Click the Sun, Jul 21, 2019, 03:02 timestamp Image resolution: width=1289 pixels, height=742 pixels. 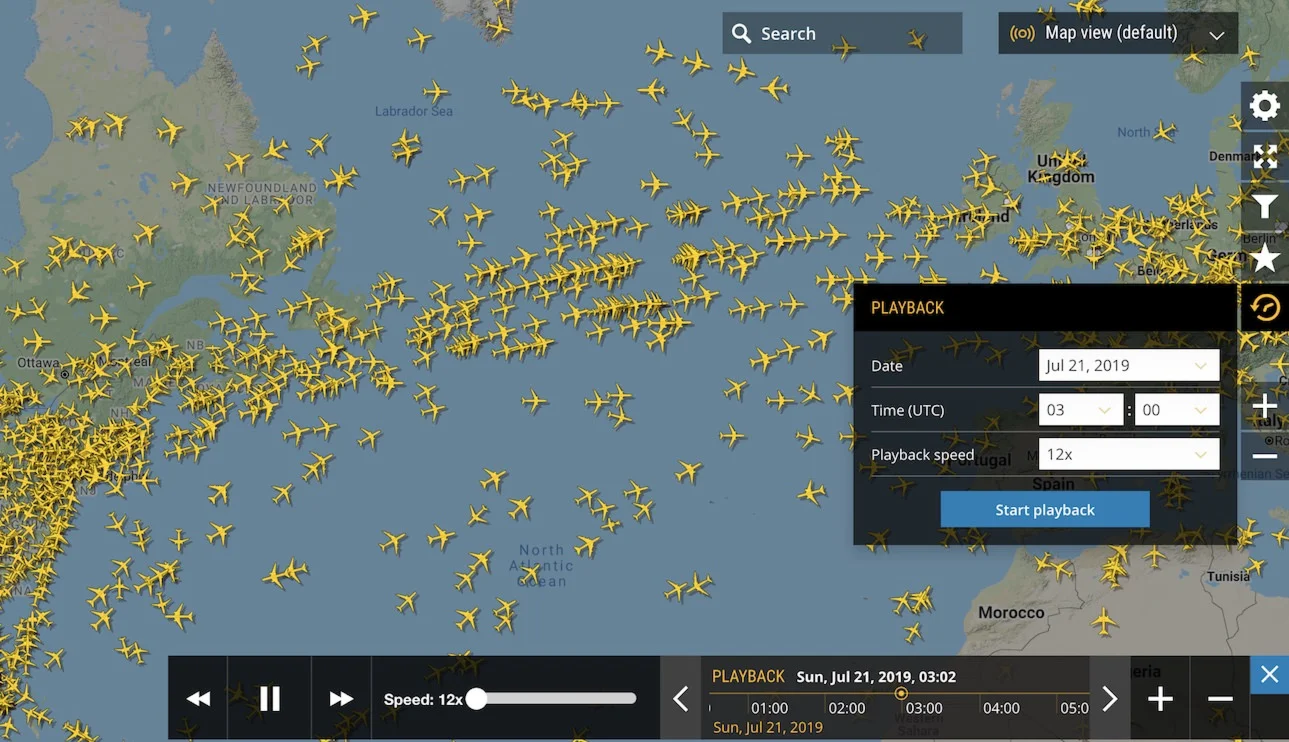(x=876, y=677)
